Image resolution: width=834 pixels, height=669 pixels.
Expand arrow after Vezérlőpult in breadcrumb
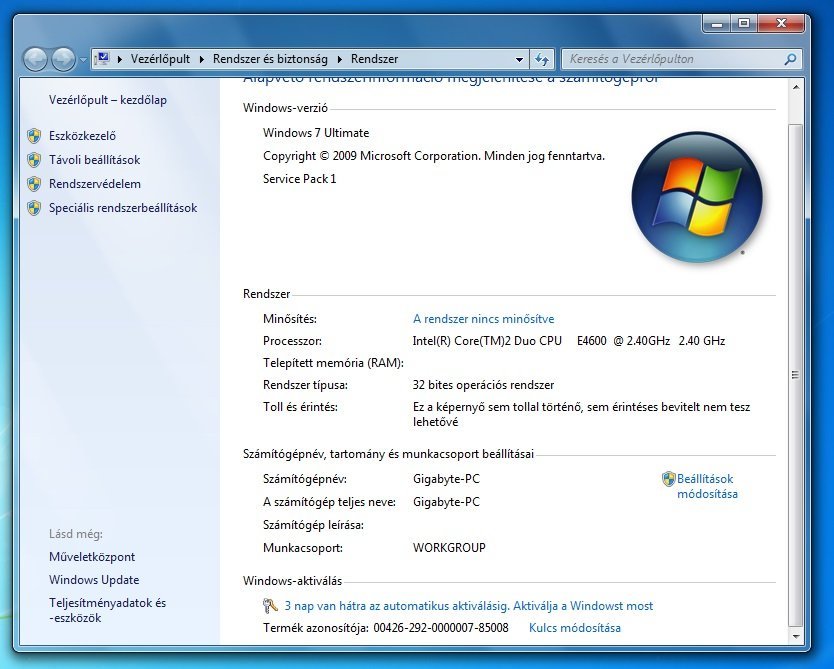pyautogui.click(x=202, y=59)
